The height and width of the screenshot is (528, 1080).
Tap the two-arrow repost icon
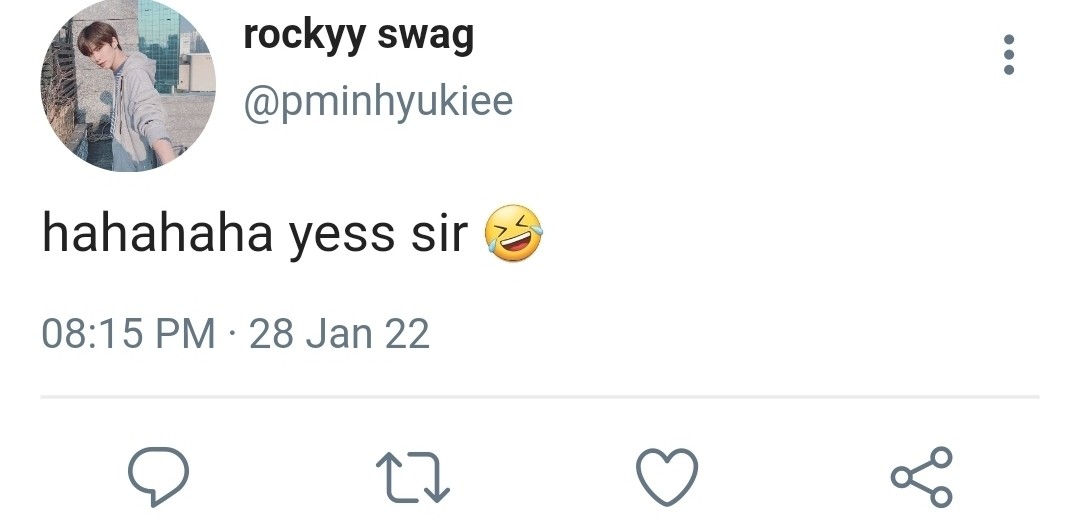click(412, 476)
